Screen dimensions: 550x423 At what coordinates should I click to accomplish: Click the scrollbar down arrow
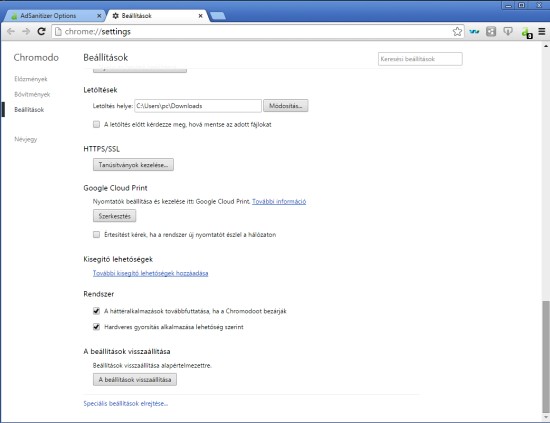tap(546, 417)
